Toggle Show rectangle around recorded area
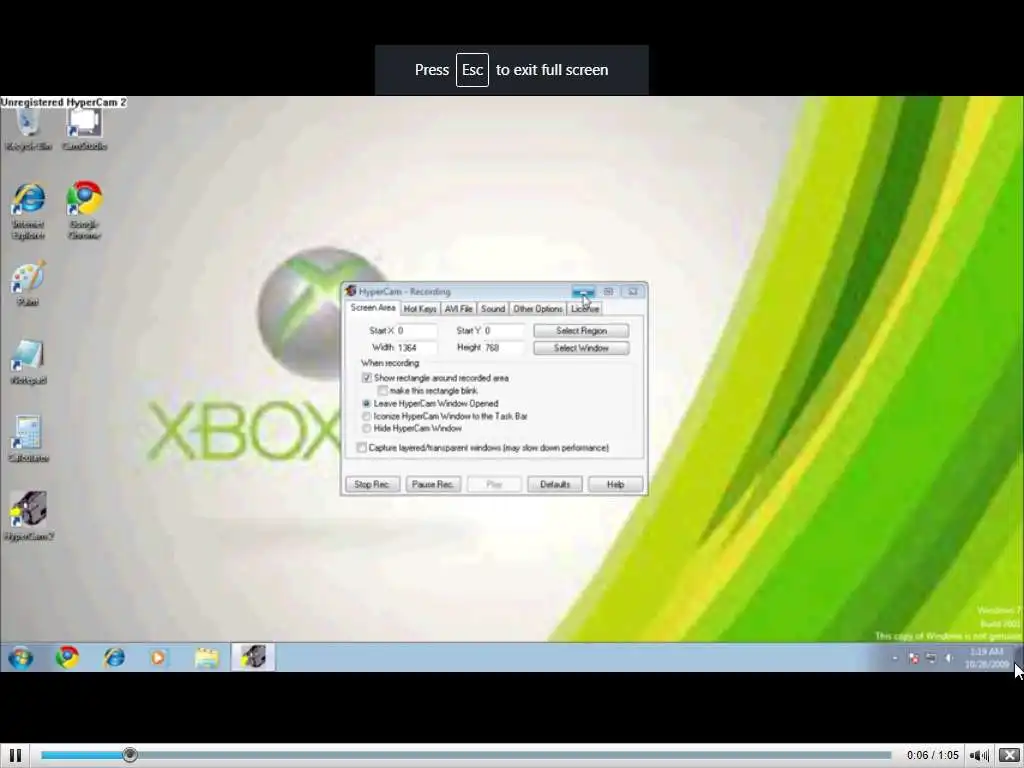Screen dimensions: 1024x768 tap(366, 378)
